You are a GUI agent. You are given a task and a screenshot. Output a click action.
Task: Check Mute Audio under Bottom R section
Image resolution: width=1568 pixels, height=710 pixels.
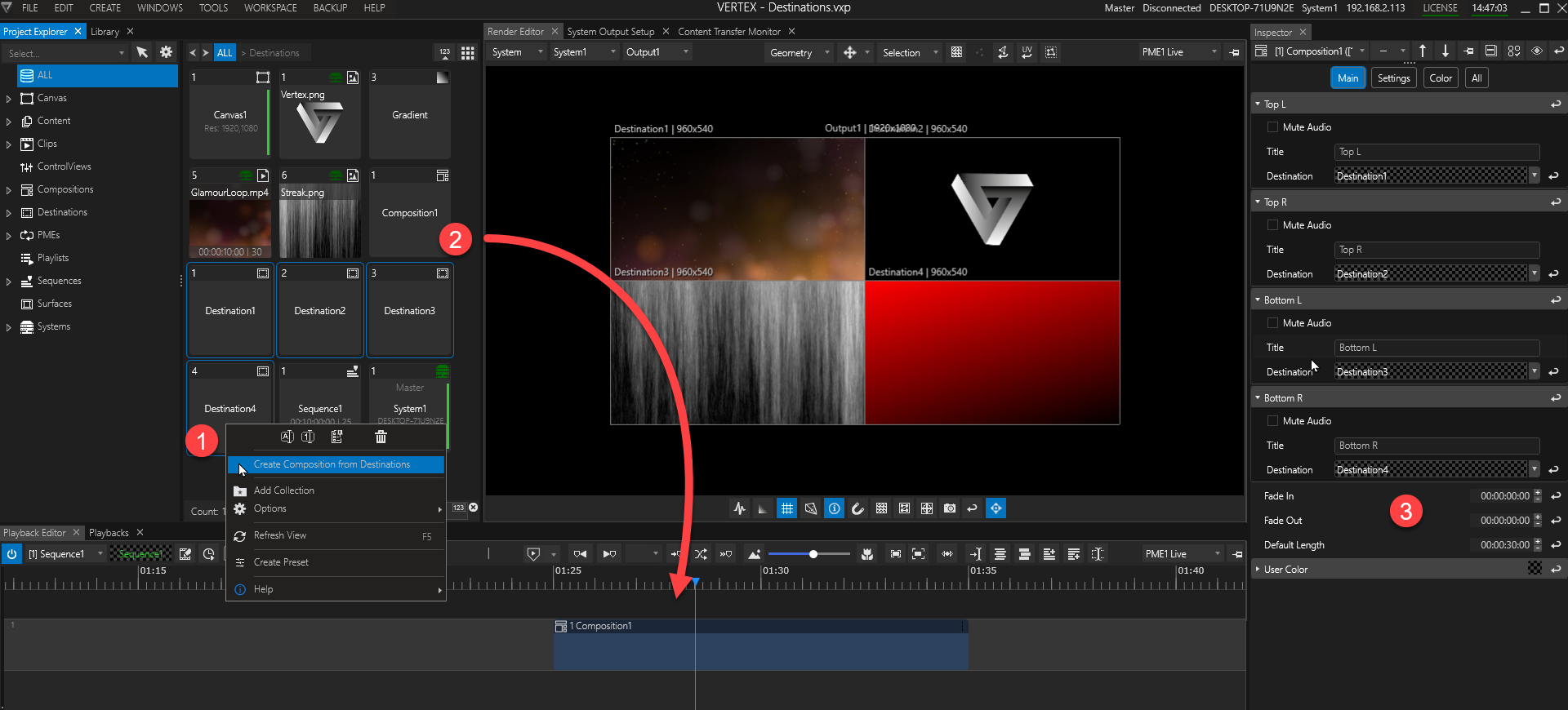pyautogui.click(x=1272, y=421)
